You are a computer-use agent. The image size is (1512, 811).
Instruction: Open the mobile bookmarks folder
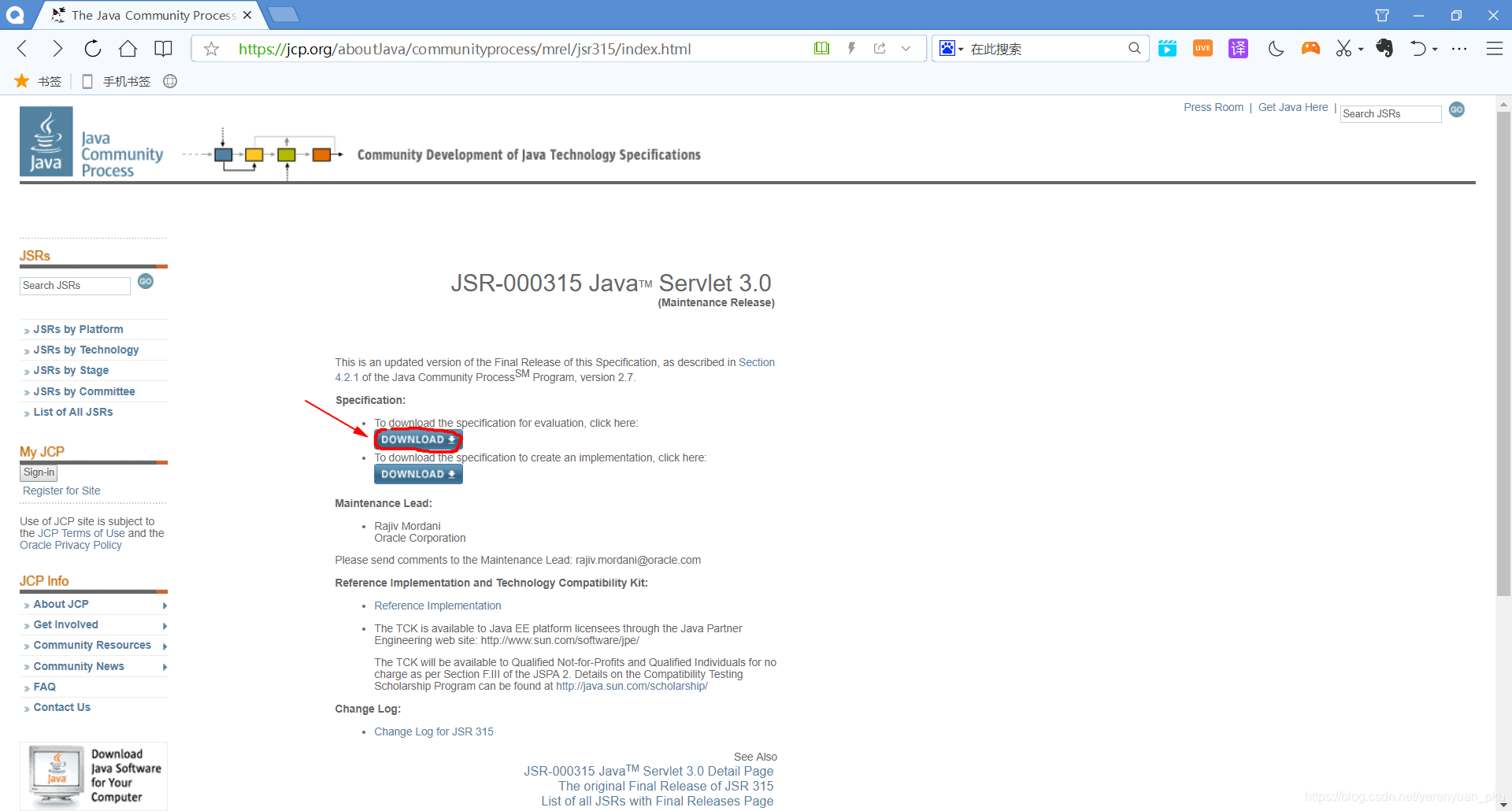point(117,81)
